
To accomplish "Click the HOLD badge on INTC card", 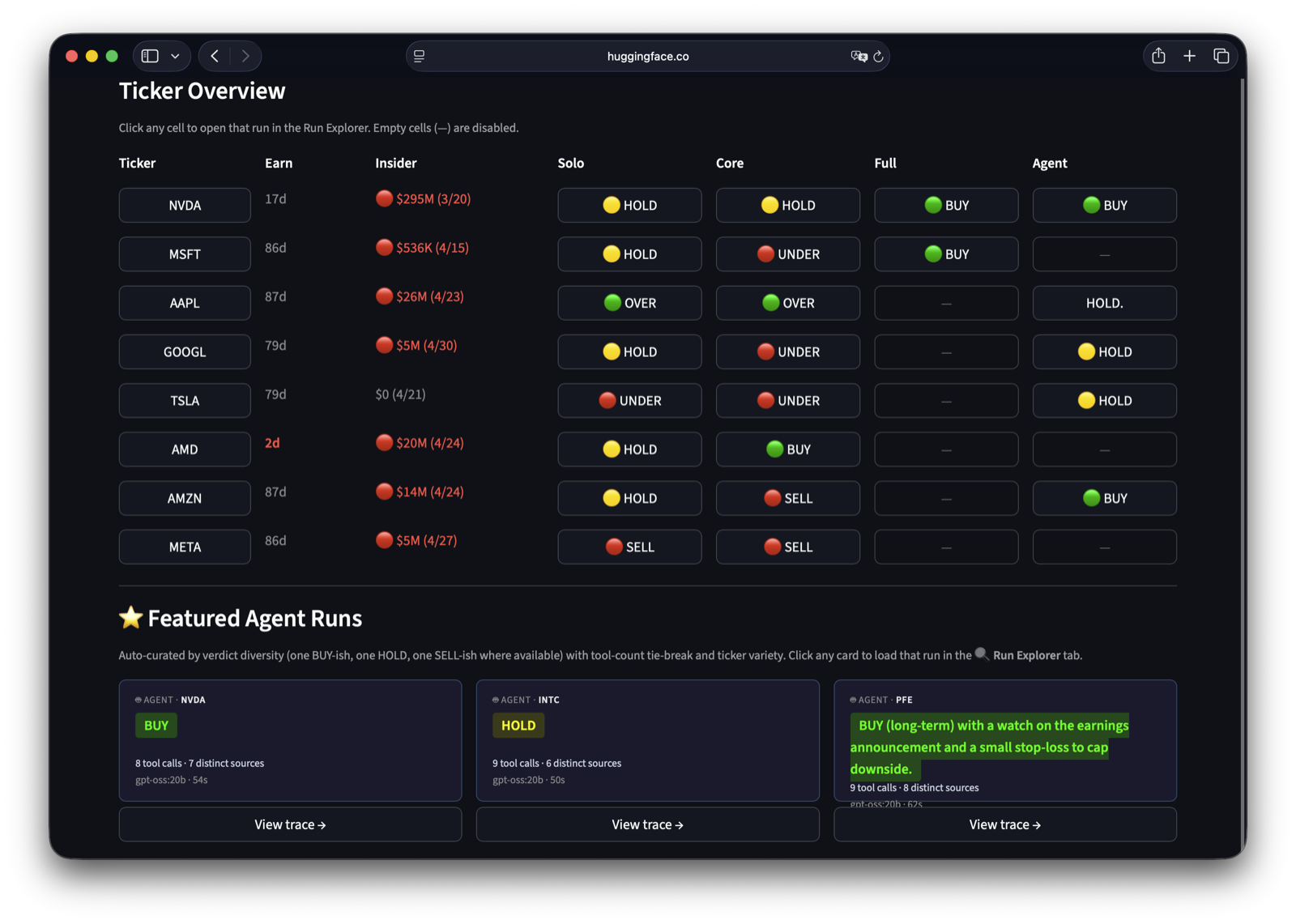I will click(x=518, y=726).
